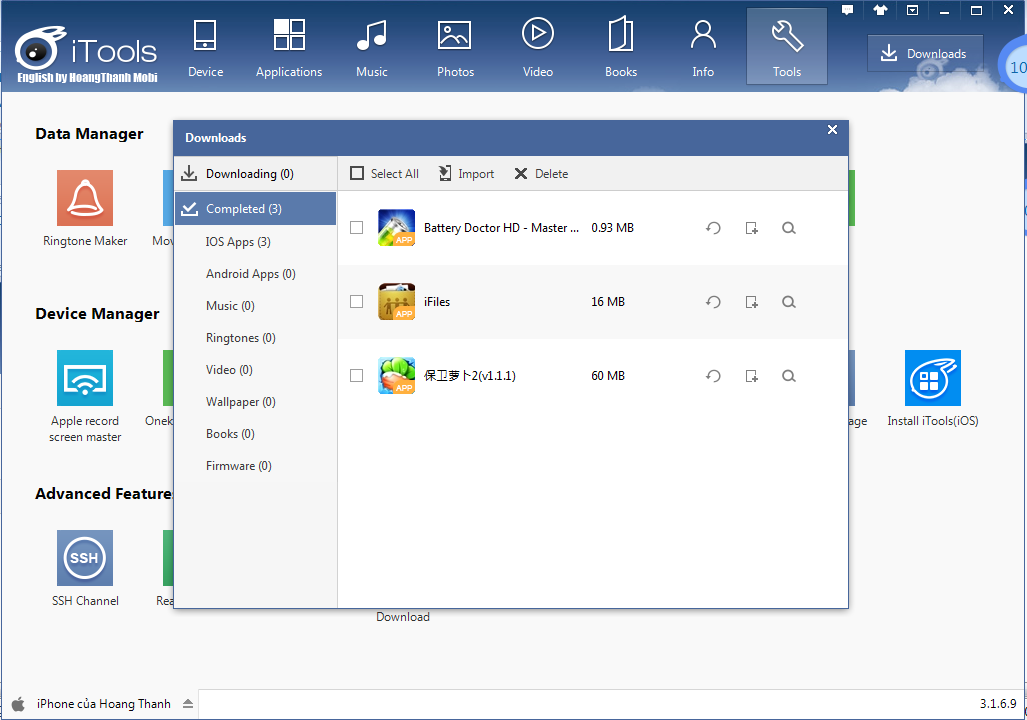Locate 保卫萝卜2 file with magnifier icon
Viewport: 1027px width, 720px height.
[x=789, y=376]
